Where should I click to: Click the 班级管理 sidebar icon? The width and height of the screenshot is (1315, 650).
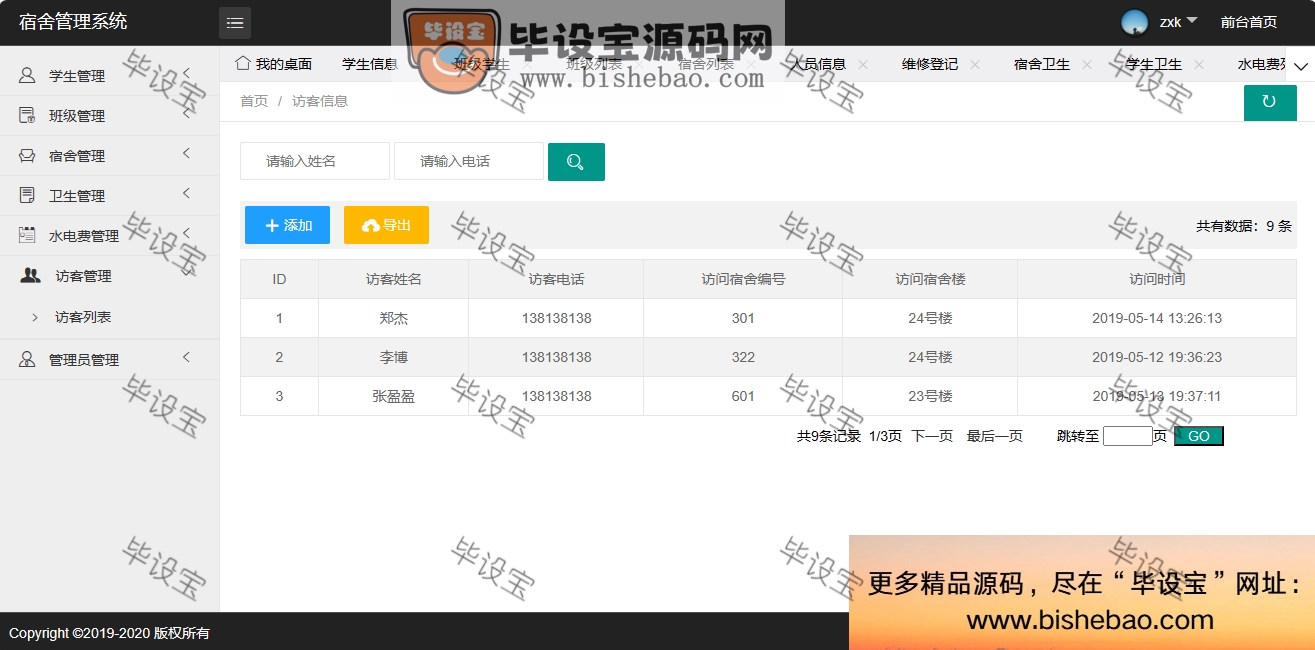(27, 115)
